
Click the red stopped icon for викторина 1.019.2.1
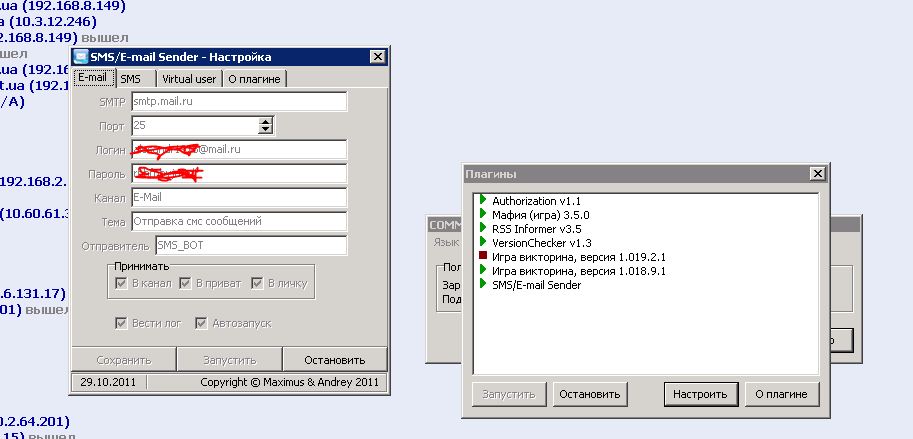point(483,257)
